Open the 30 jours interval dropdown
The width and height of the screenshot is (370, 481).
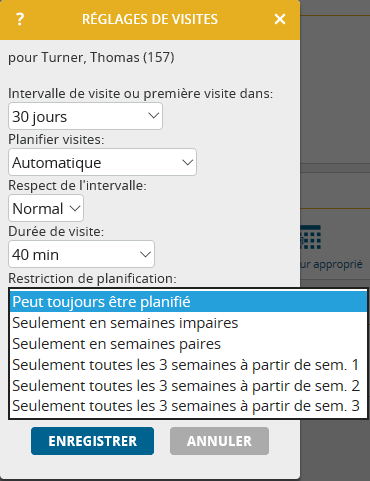click(x=85, y=116)
